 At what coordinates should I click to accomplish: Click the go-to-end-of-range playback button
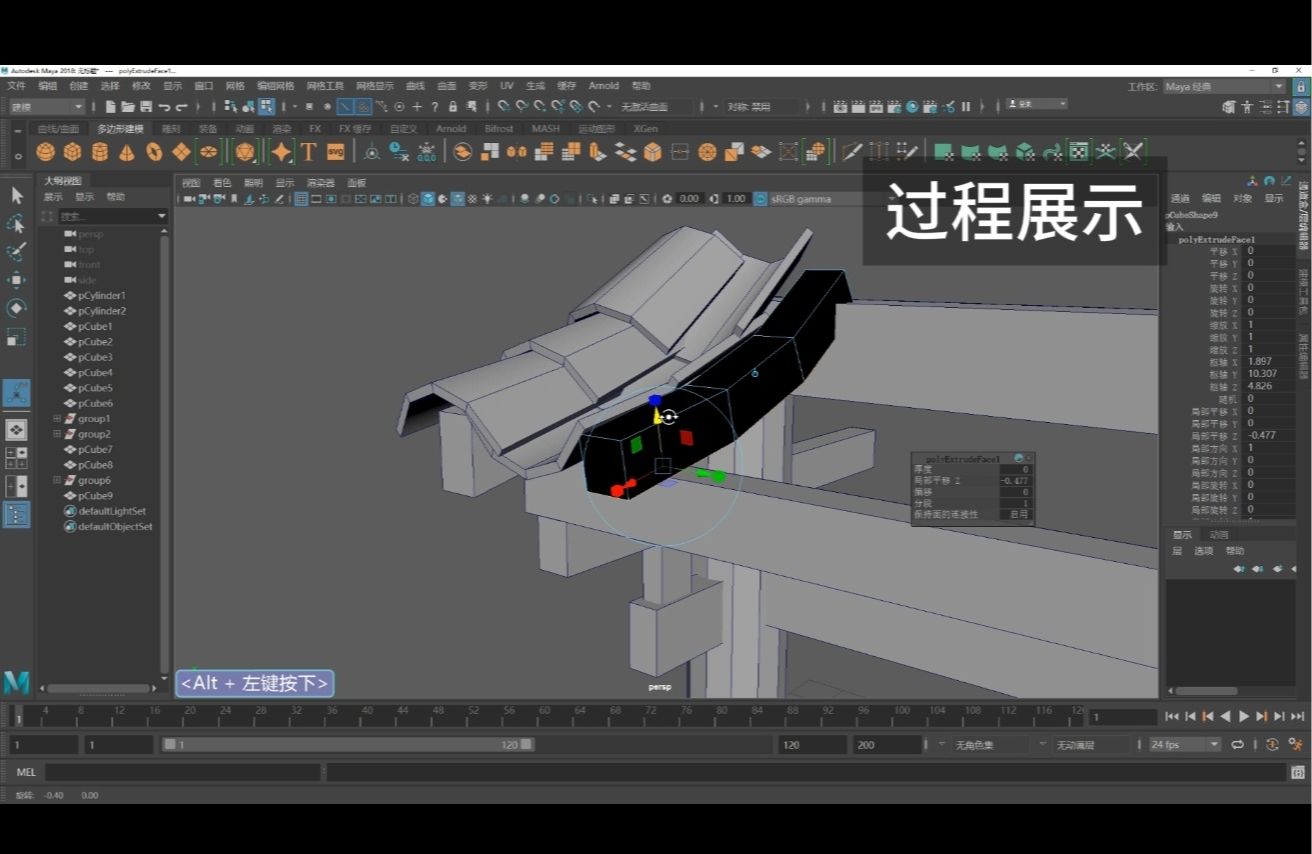point(1299,716)
